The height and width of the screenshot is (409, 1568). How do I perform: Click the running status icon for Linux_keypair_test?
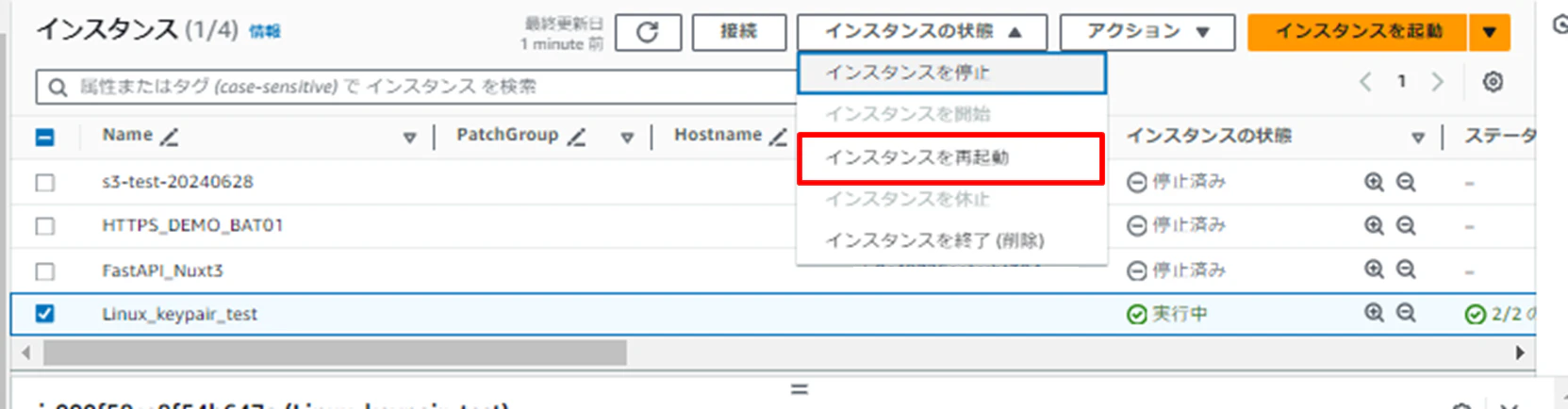point(1137,315)
